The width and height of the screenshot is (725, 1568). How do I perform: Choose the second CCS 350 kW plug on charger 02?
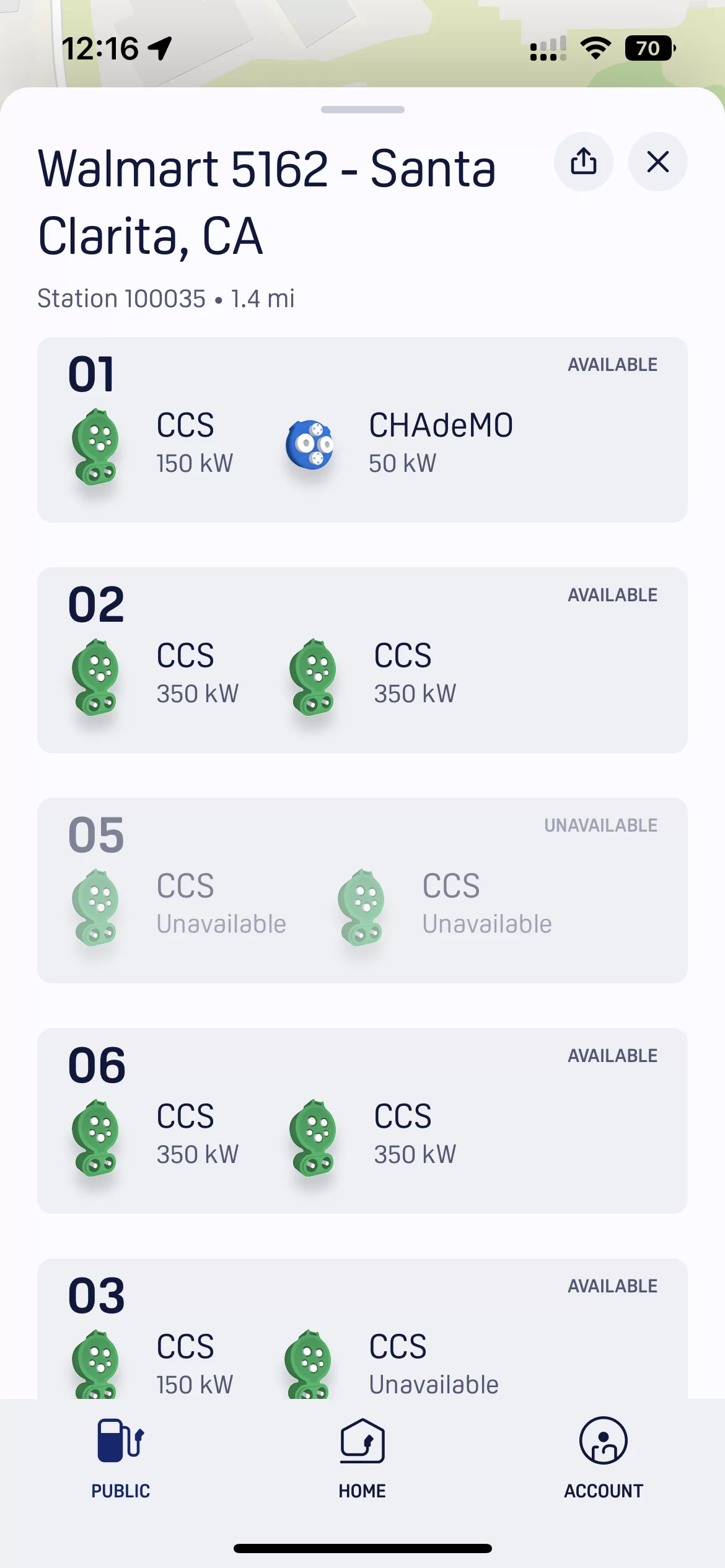372,676
